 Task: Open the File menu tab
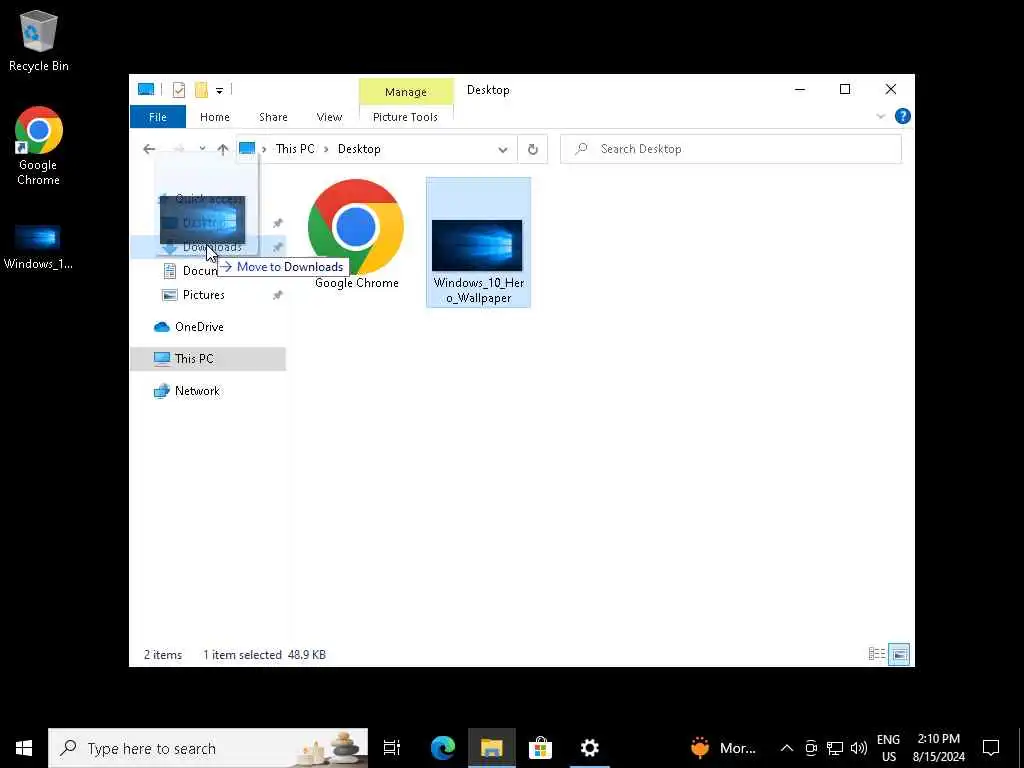point(157,117)
